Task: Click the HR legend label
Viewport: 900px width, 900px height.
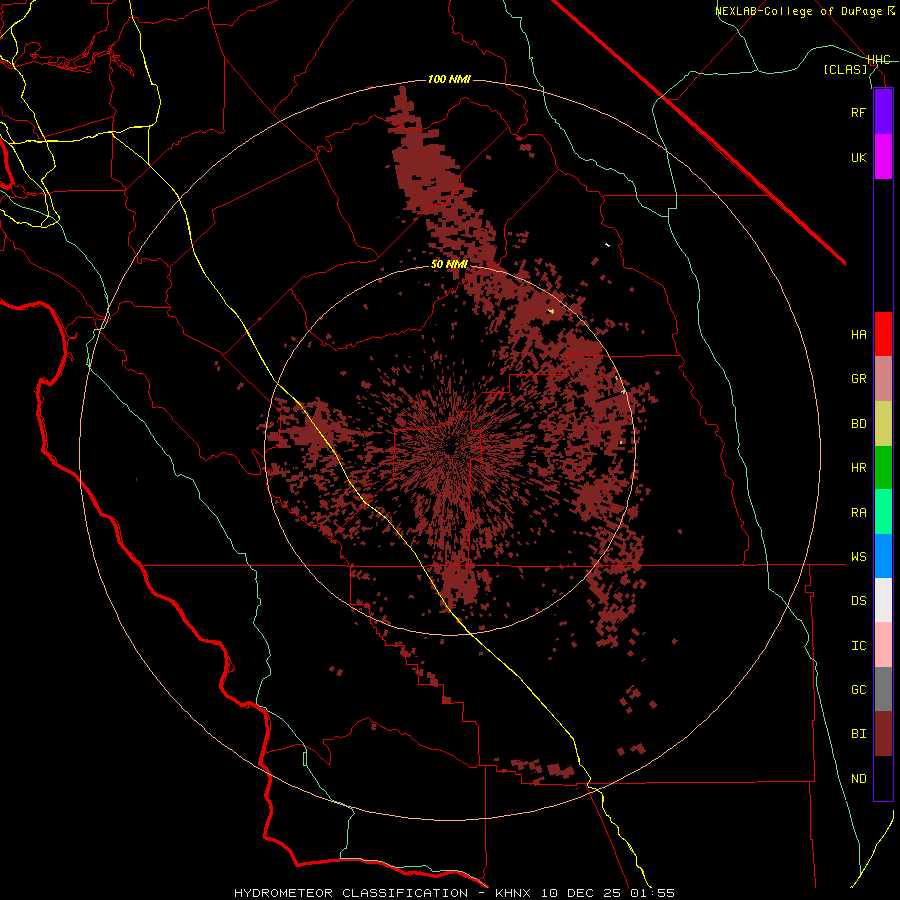Action: point(859,468)
